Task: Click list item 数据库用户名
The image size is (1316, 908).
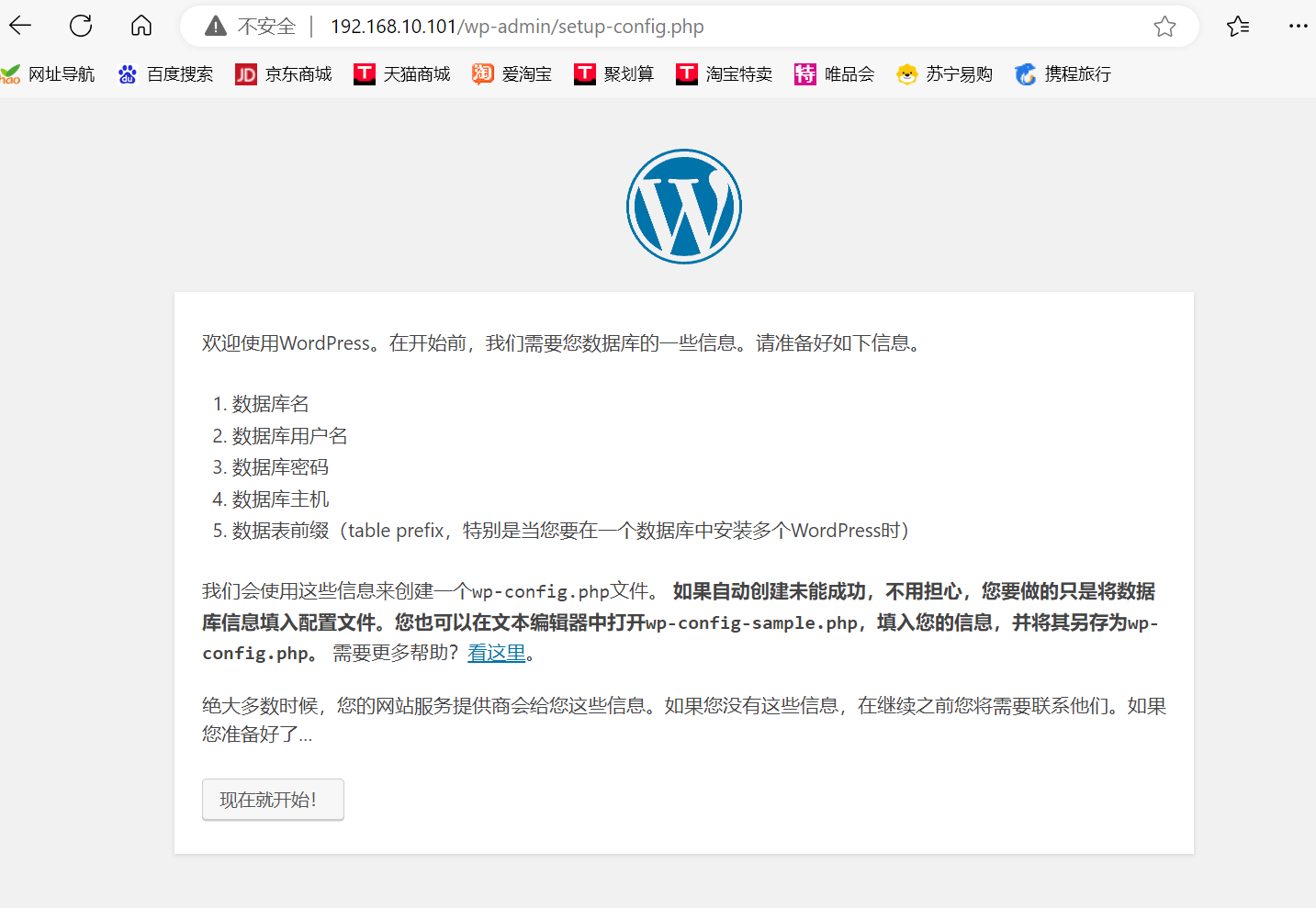Action: coord(289,436)
